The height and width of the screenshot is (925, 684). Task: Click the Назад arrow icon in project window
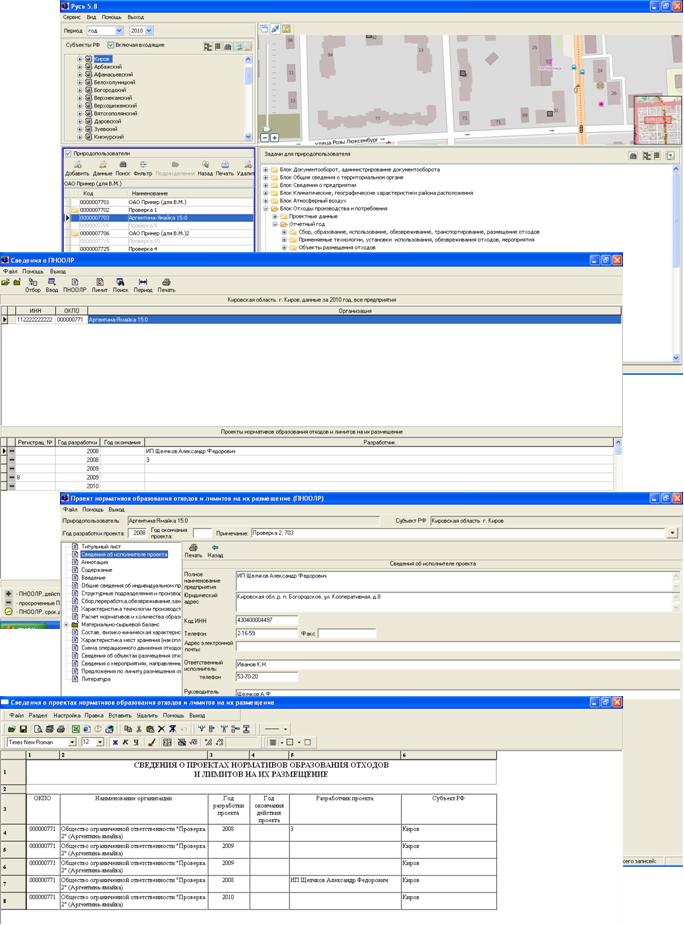pos(215,548)
